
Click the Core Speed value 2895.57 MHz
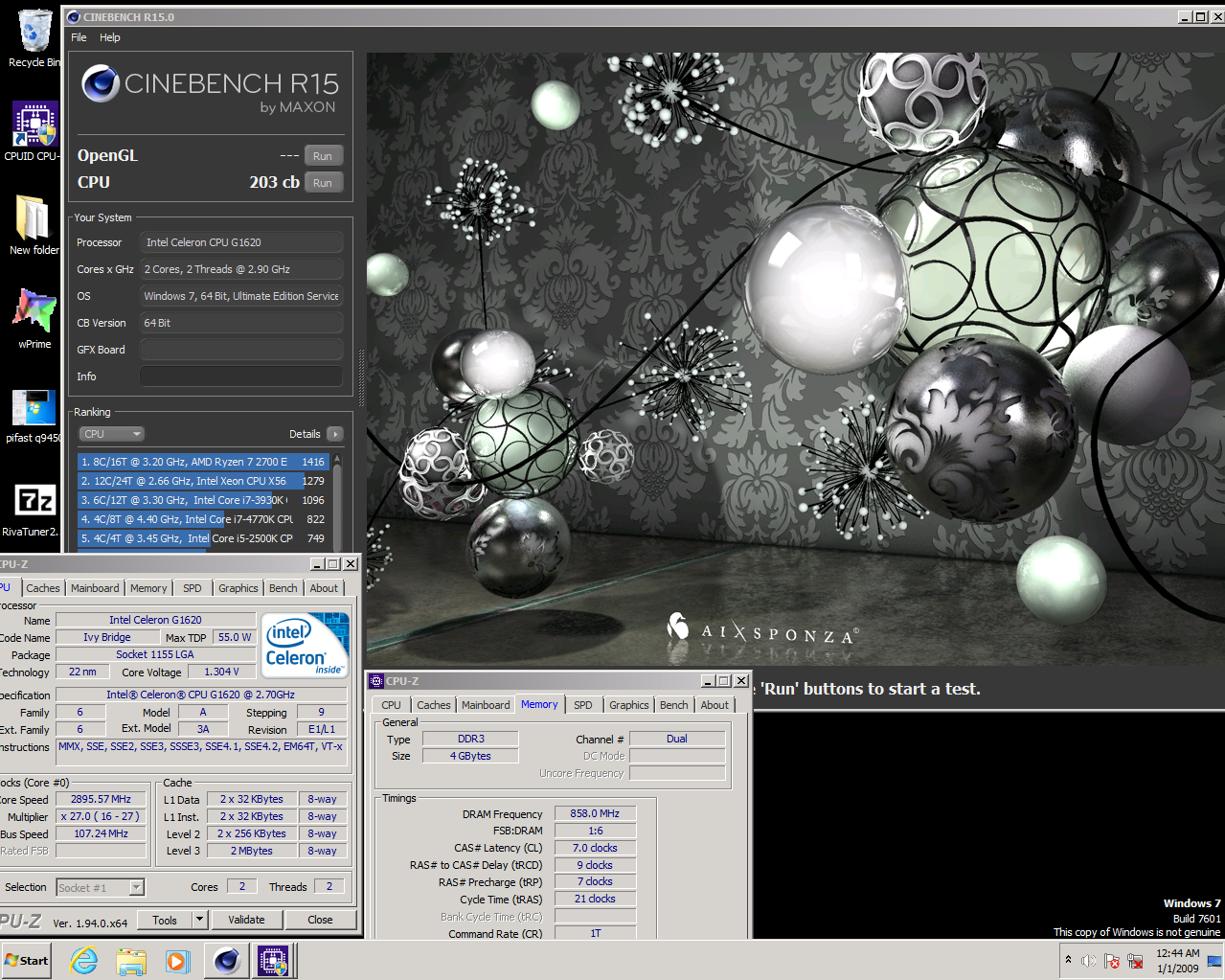tap(101, 799)
